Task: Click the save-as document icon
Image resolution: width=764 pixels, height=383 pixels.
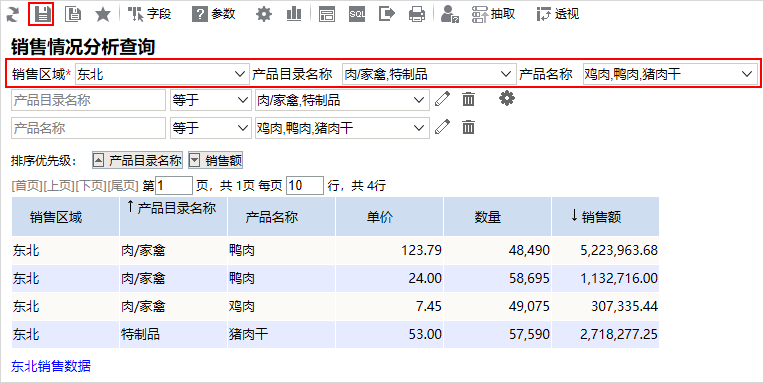Action: (x=73, y=14)
